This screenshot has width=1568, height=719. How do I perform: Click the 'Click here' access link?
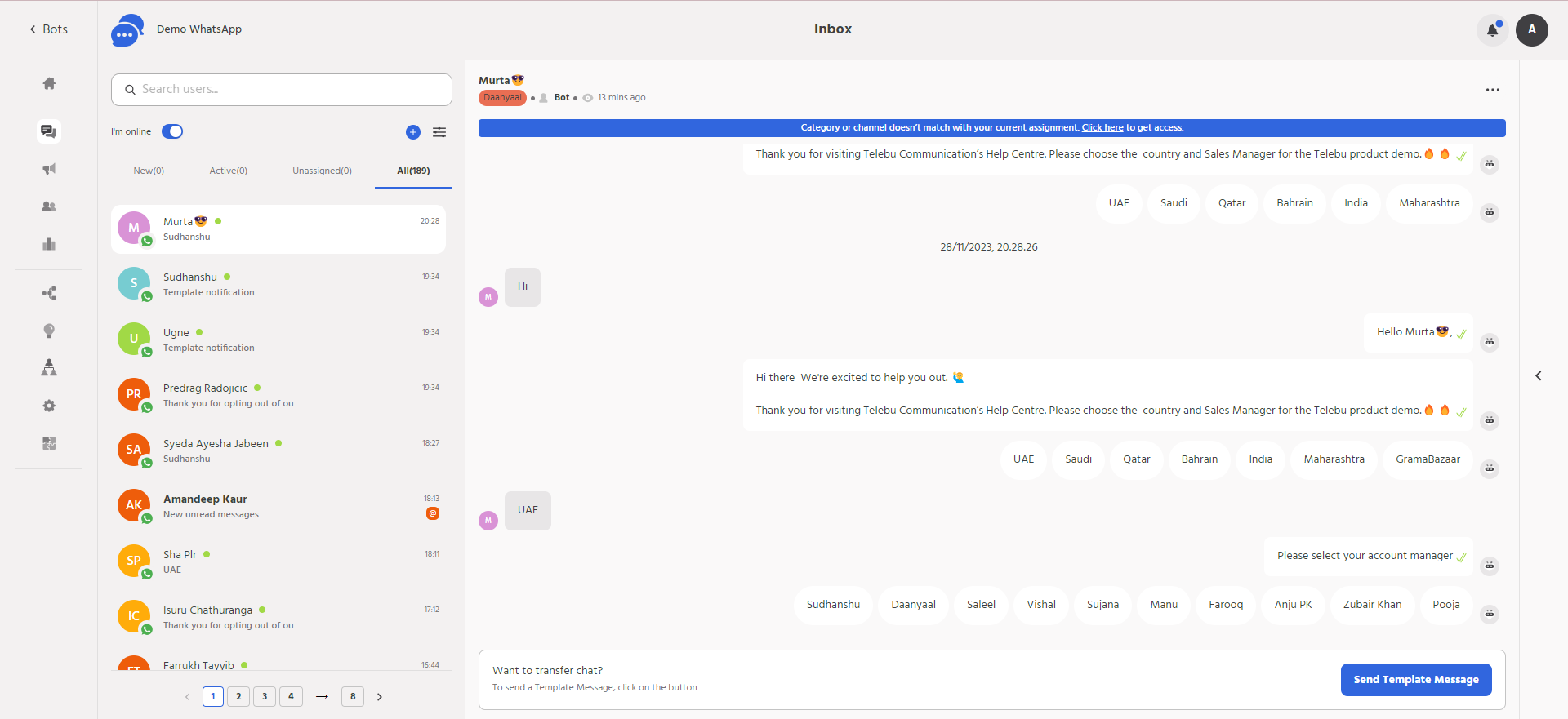pos(1102,127)
